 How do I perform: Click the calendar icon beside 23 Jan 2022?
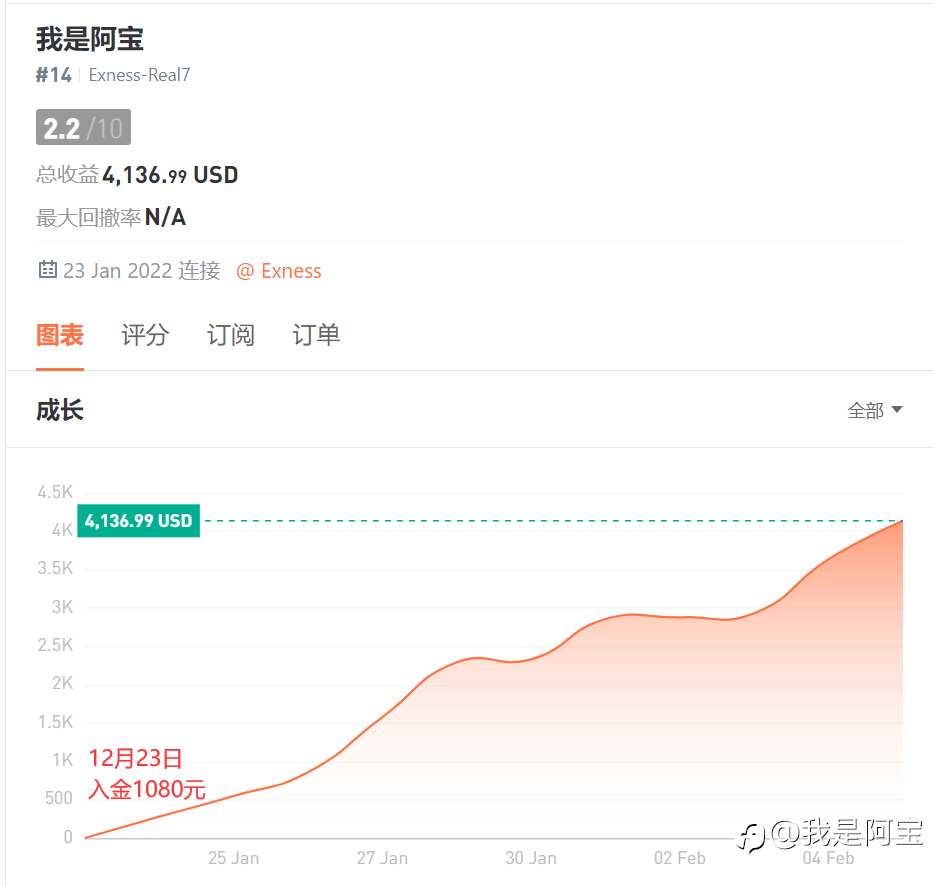(48, 270)
